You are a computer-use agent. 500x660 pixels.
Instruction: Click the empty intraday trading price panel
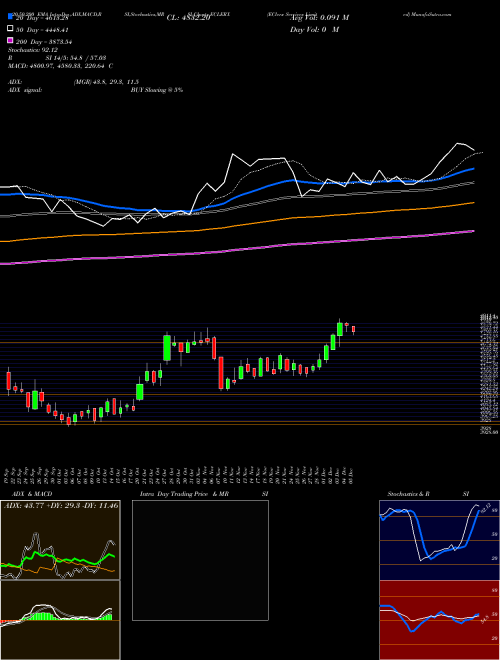(200, 560)
